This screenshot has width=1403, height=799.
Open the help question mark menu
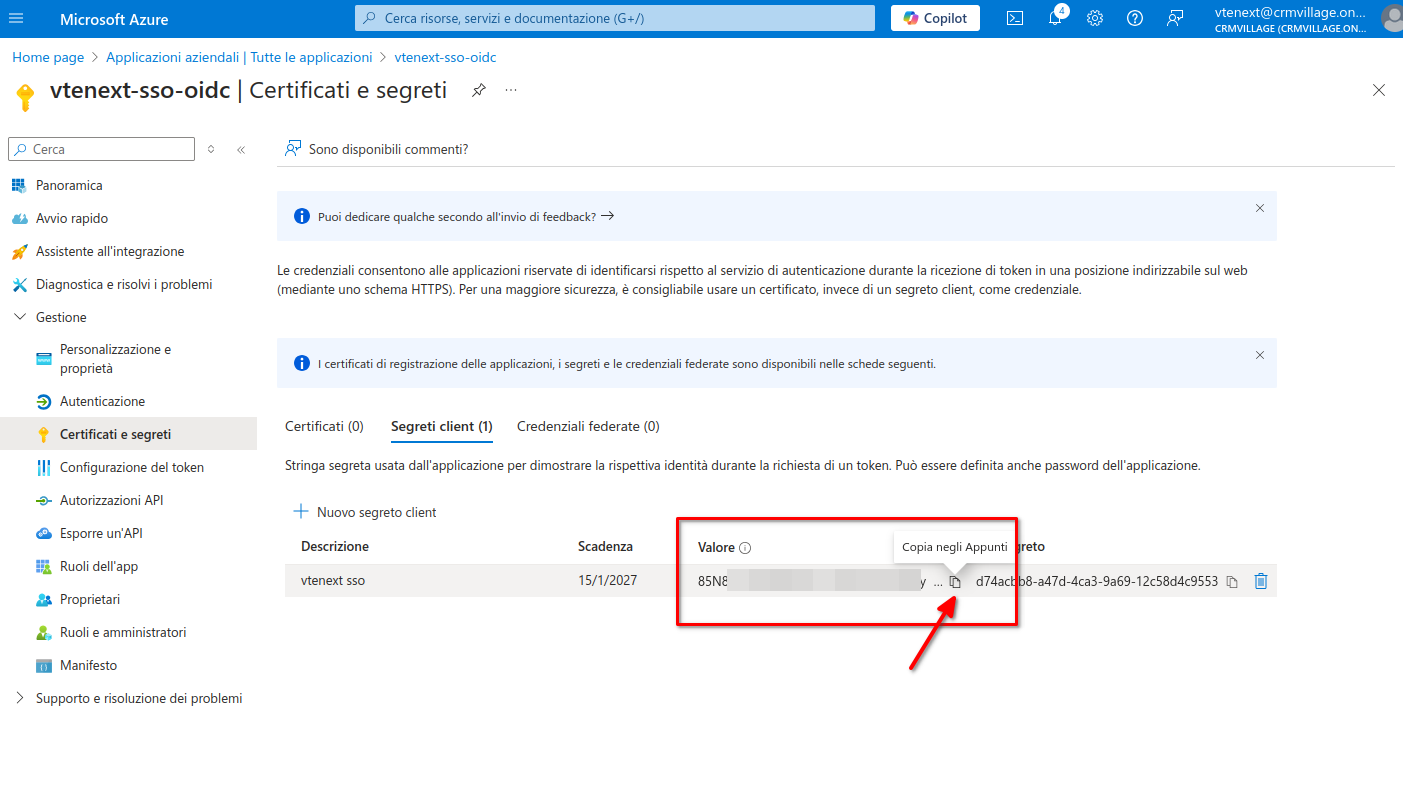point(1135,18)
